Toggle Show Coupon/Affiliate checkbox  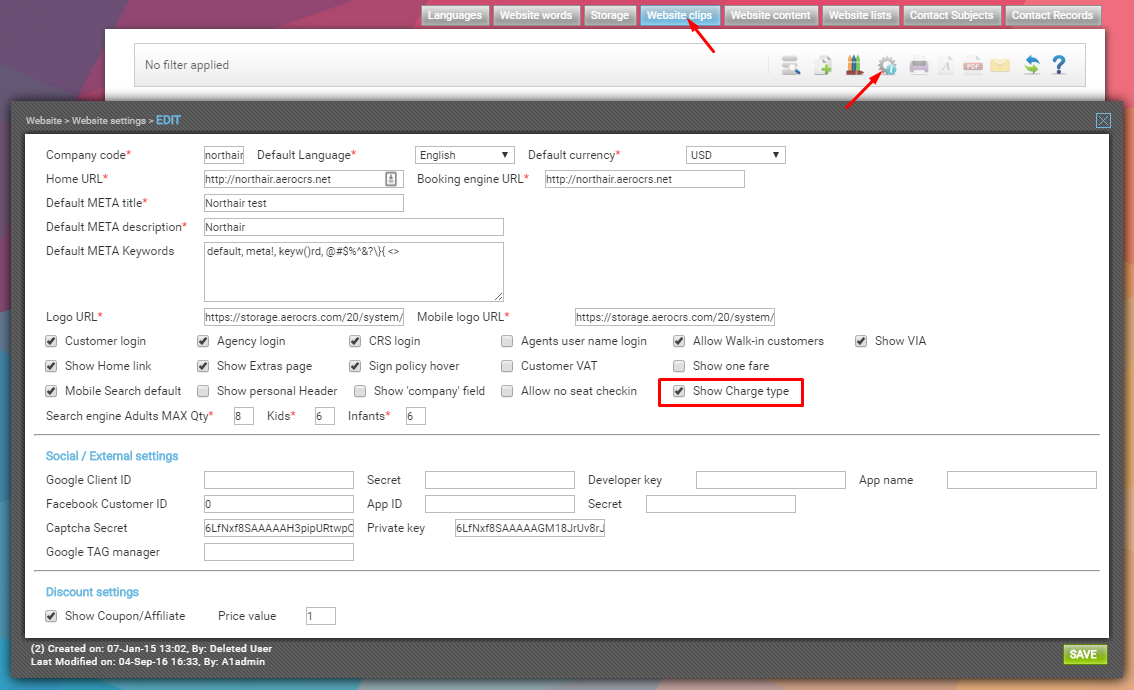click(51, 616)
